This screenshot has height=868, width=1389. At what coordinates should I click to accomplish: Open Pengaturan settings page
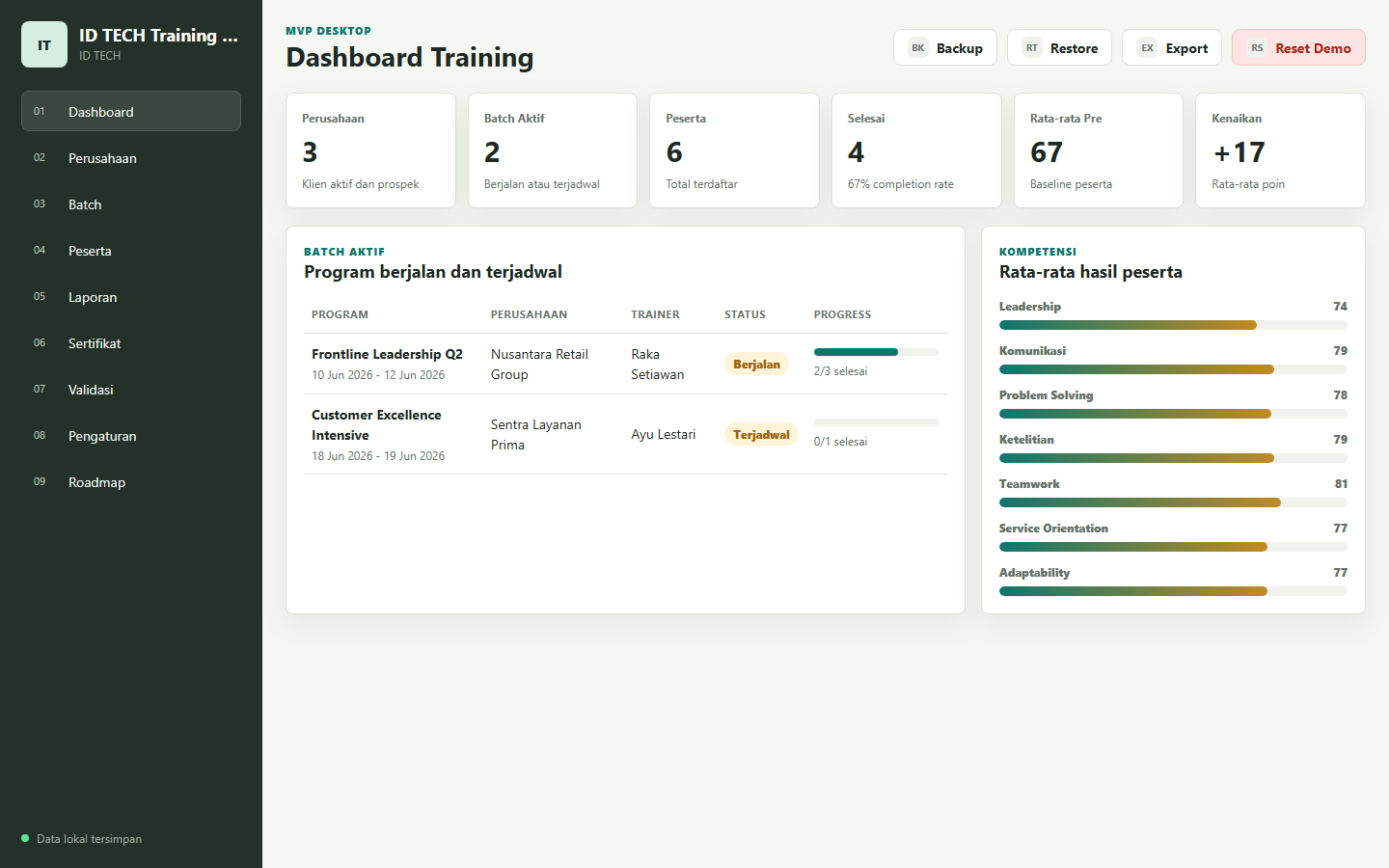(131, 436)
